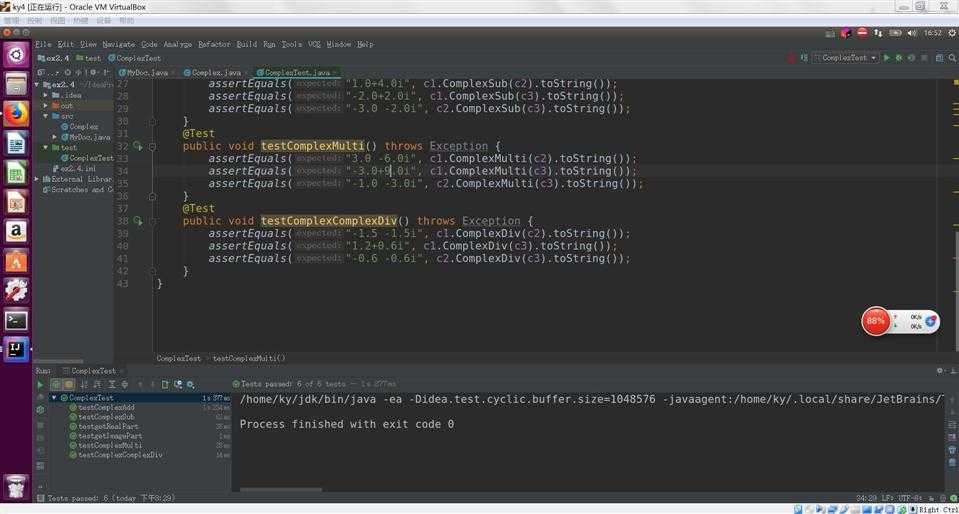Sort tests alphabetically in Run panel

(x=84, y=385)
